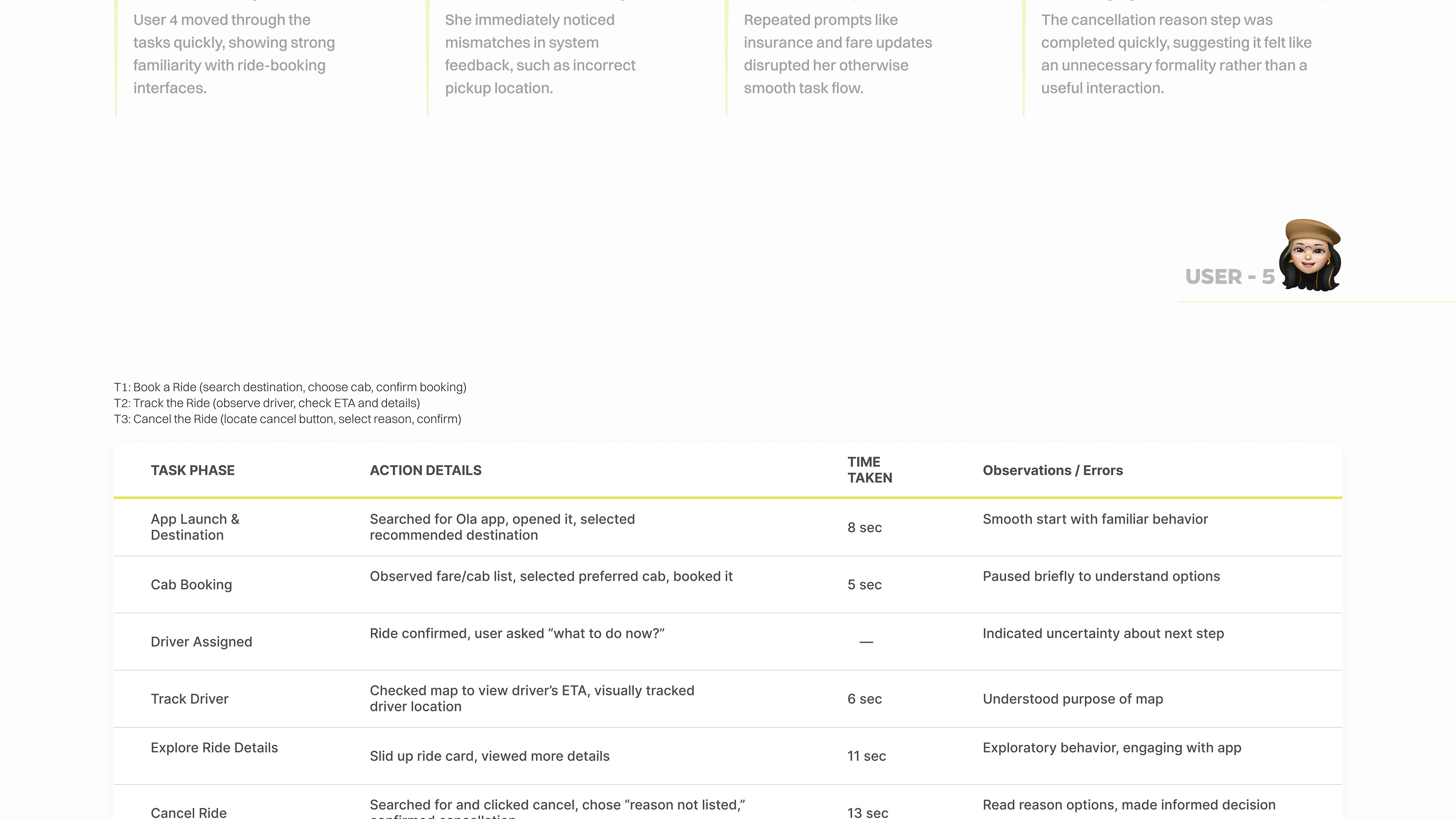Select the "App Launch & Destination" row label
The width and height of the screenshot is (1456, 819).
pyautogui.click(x=195, y=527)
